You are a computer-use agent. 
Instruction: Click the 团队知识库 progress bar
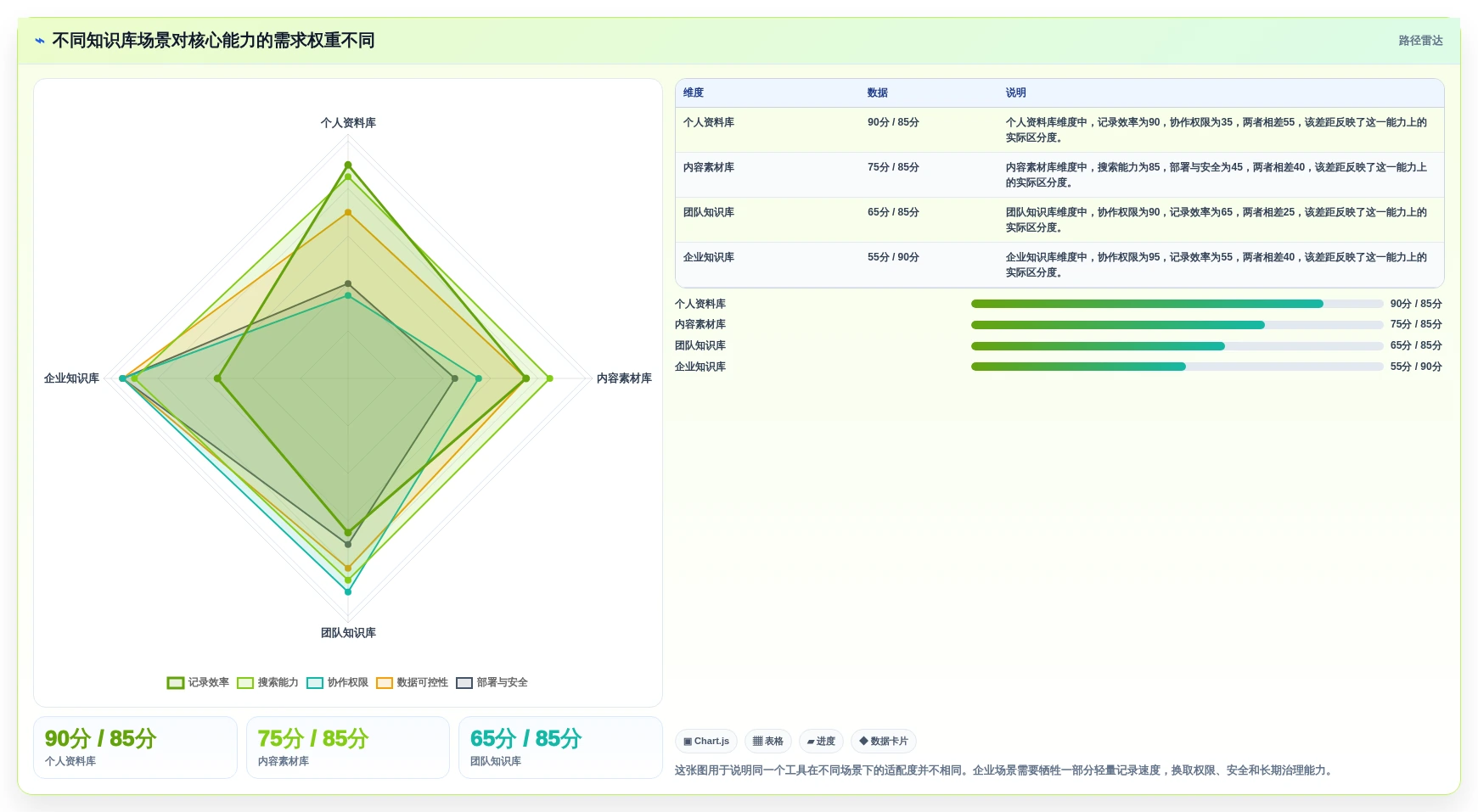1177,346
